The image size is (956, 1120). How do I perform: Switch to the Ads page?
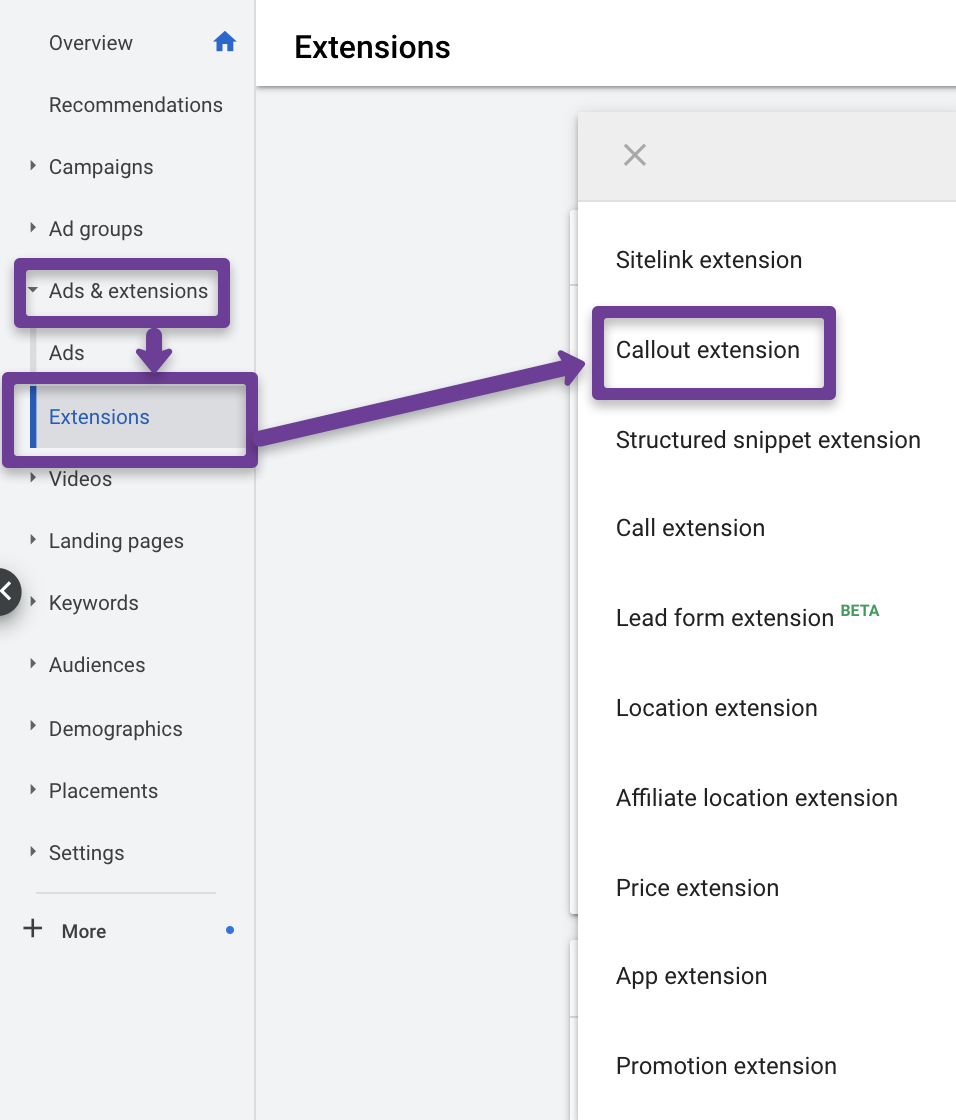66,352
